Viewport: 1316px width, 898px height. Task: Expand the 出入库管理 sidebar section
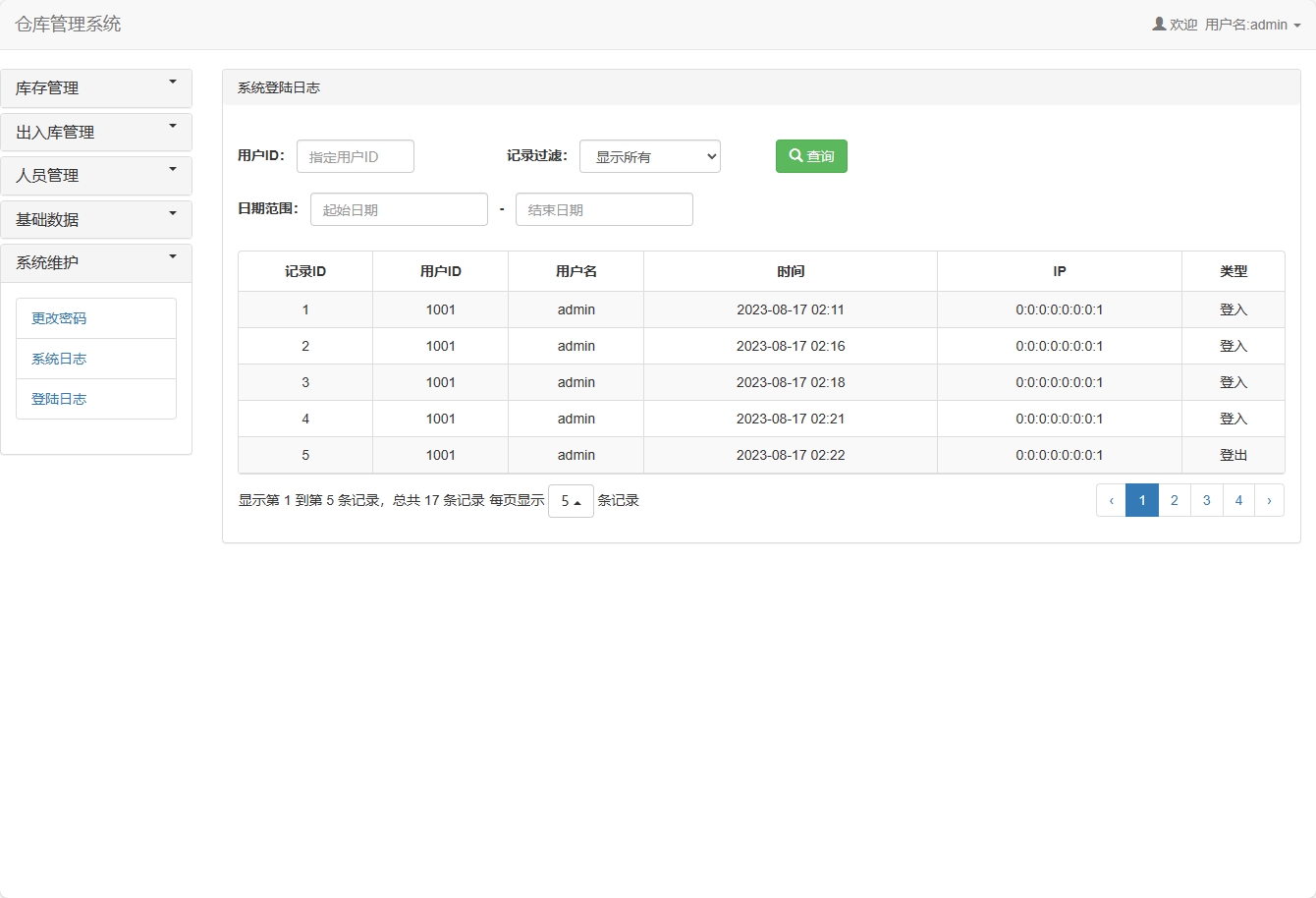96,133
